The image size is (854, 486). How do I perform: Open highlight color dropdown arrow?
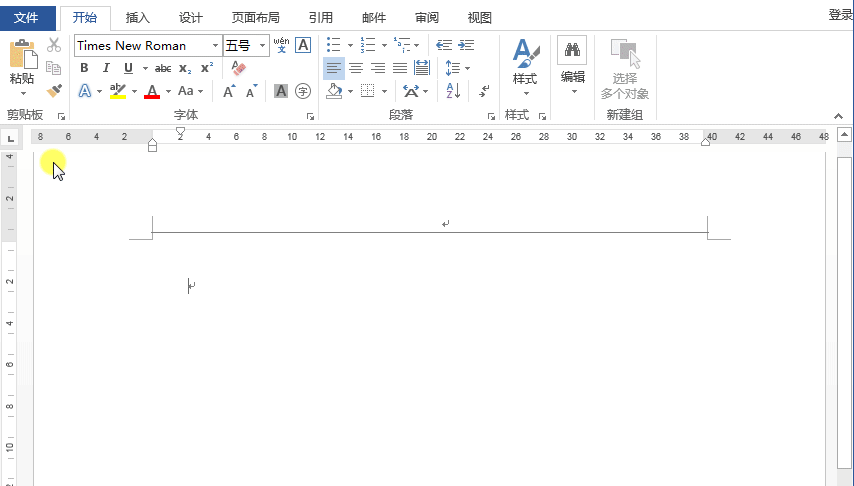[135, 92]
